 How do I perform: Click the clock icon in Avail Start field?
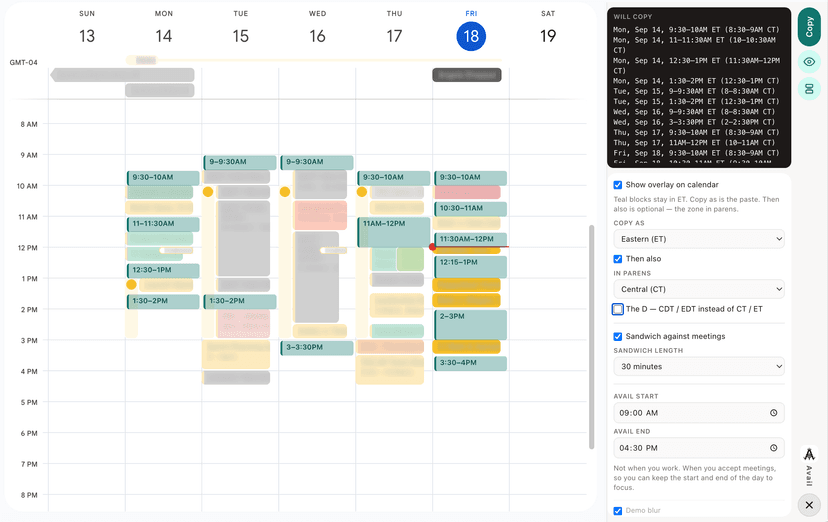[774, 413]
